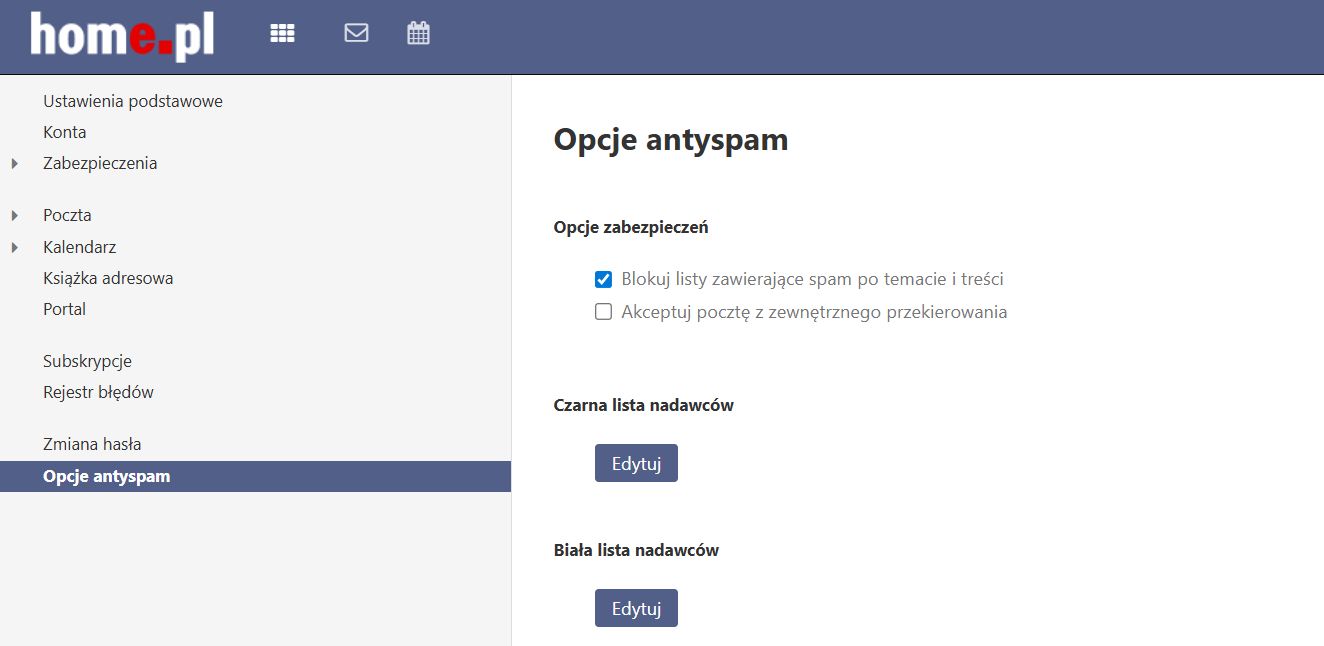Open Rejestr błędów page
The height and width of the screenshot is (646, 1324).
98,392
